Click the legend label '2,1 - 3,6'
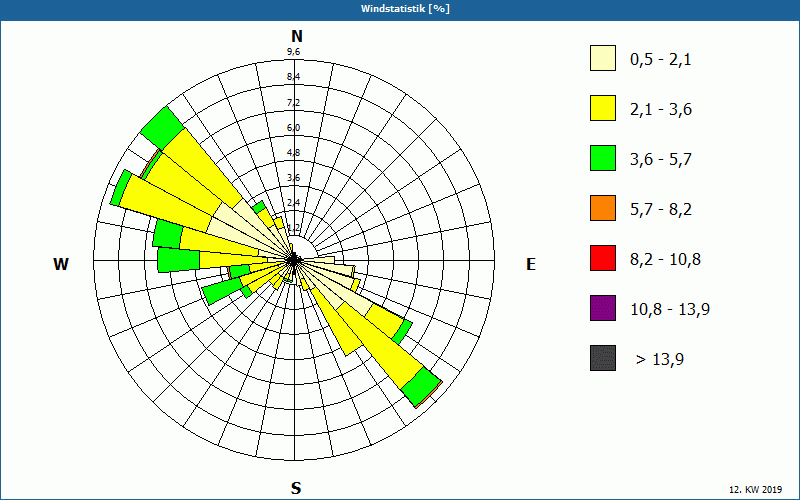This screenshot has height=500, width=800. point(661,110)
